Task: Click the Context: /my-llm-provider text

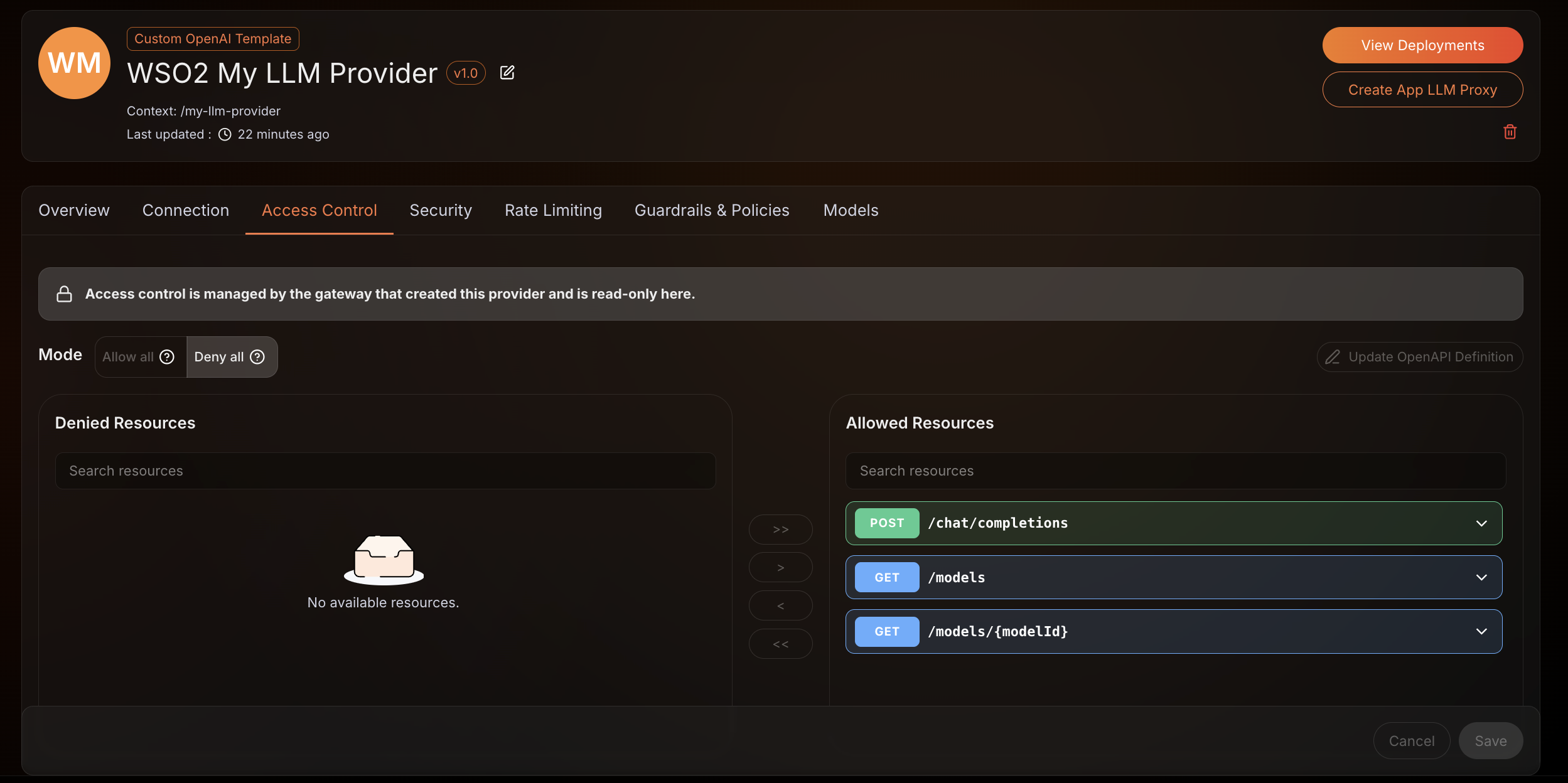Action: [203, 111]
